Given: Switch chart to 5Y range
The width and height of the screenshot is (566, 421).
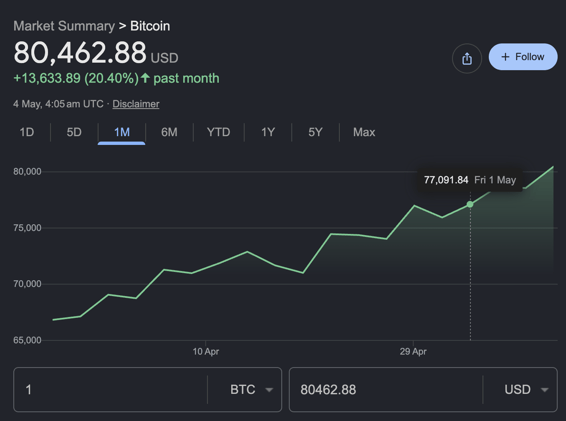Looking at the screenshot, I should point(315,132).
